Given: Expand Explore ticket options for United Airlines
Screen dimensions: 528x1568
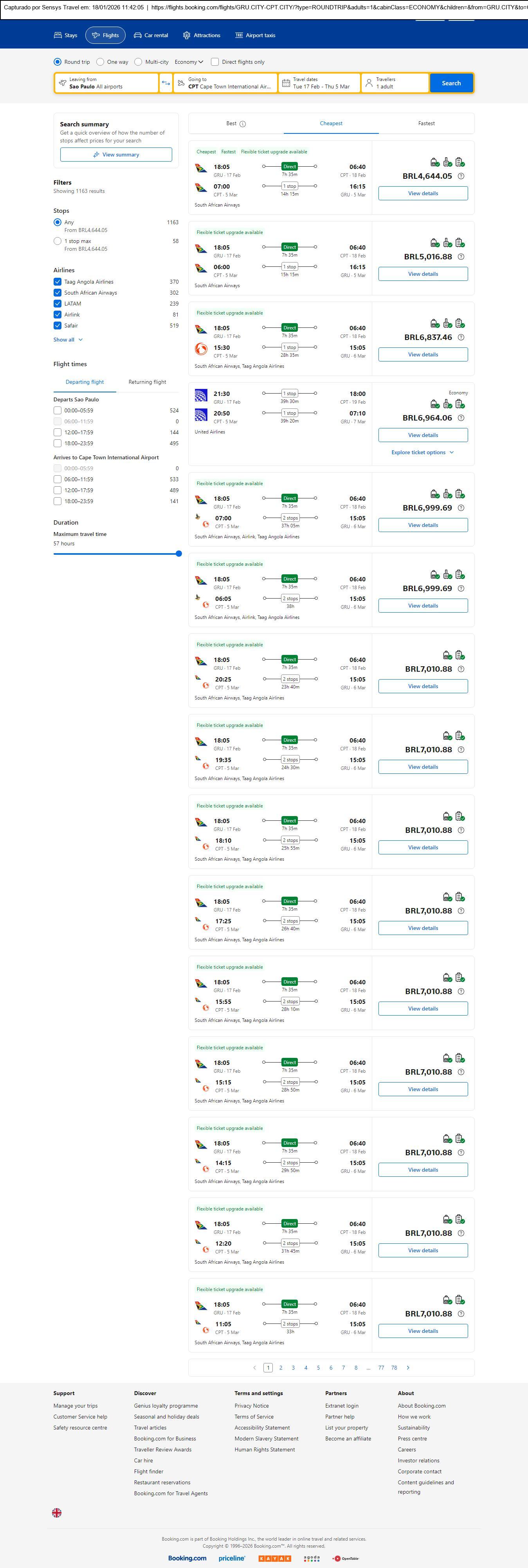Looking at the screenshot, I should 422,452.
